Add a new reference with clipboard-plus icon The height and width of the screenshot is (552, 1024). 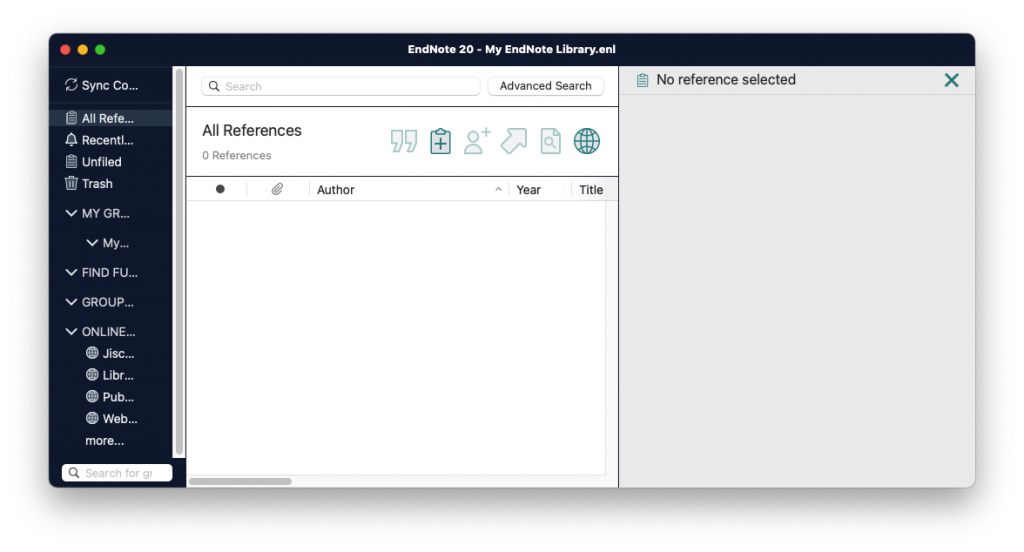click(440, 141)
